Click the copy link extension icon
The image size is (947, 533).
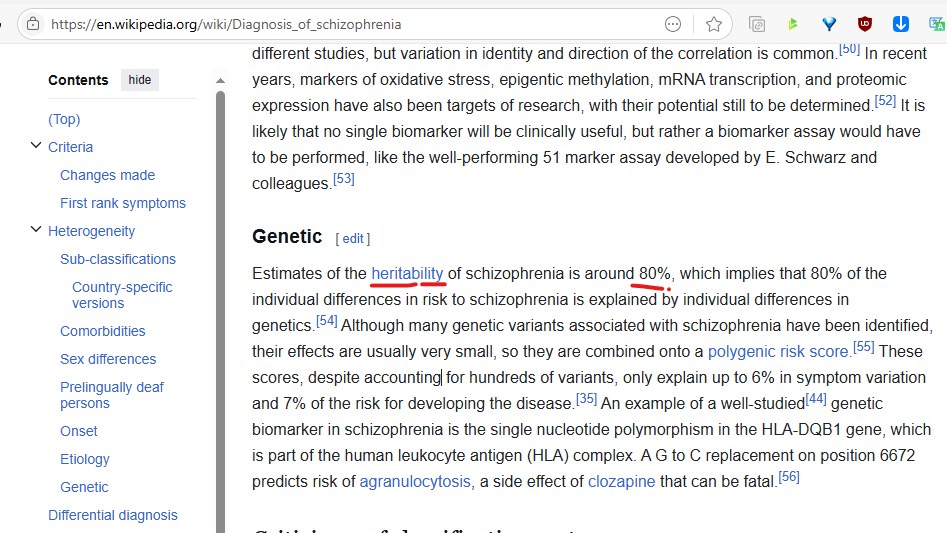click(x=757, y=24)
